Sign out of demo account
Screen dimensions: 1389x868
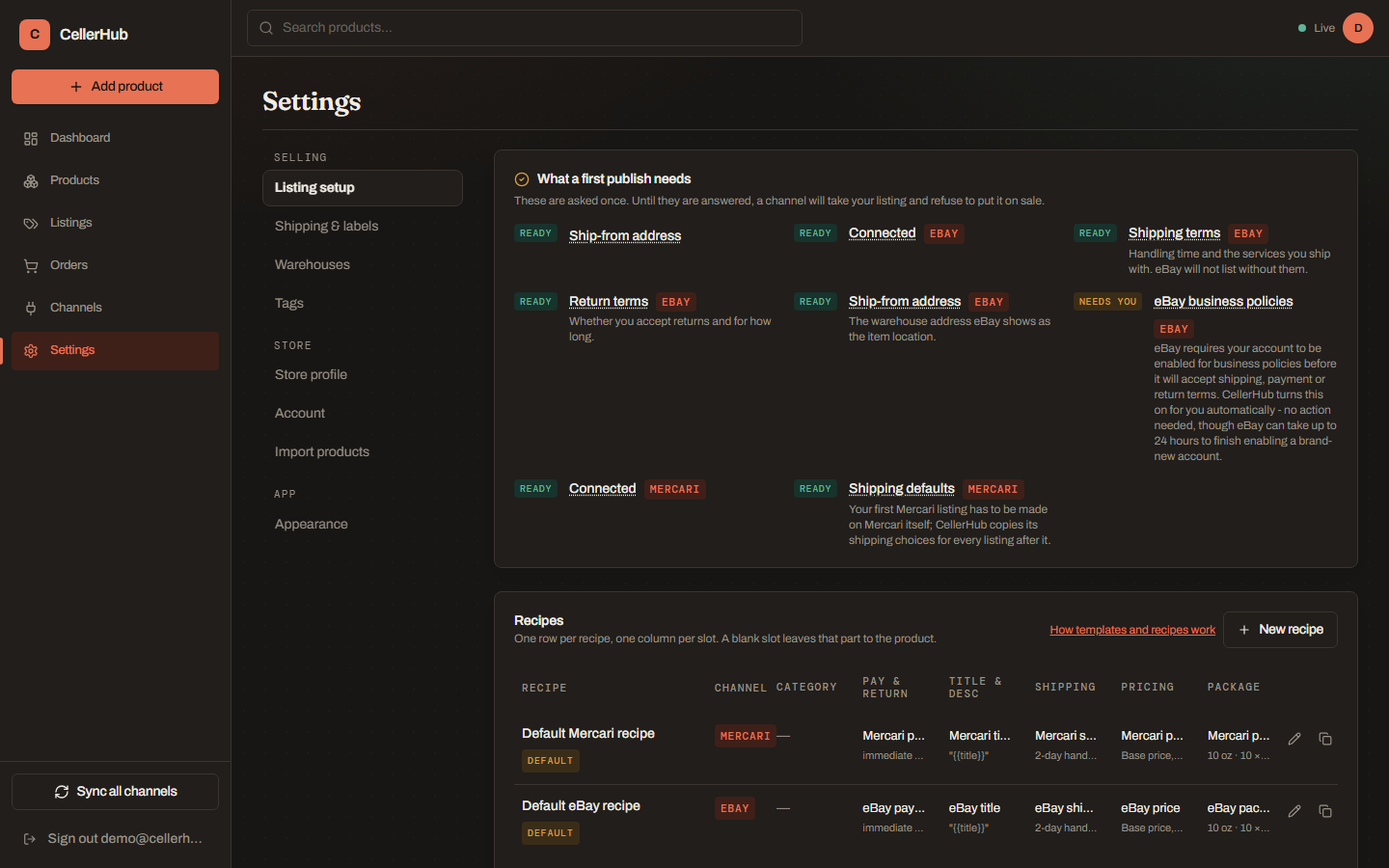[x=115, y=839]
